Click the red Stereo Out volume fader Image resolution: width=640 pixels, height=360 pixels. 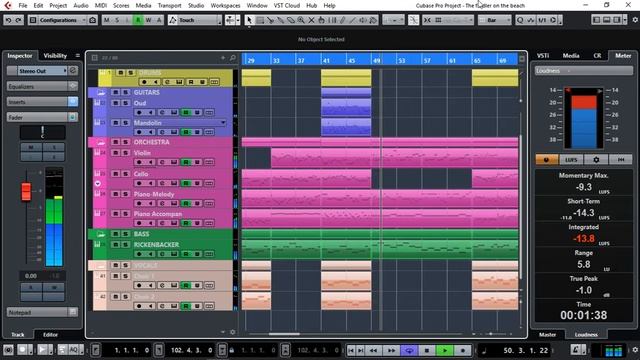pos(26,192)
